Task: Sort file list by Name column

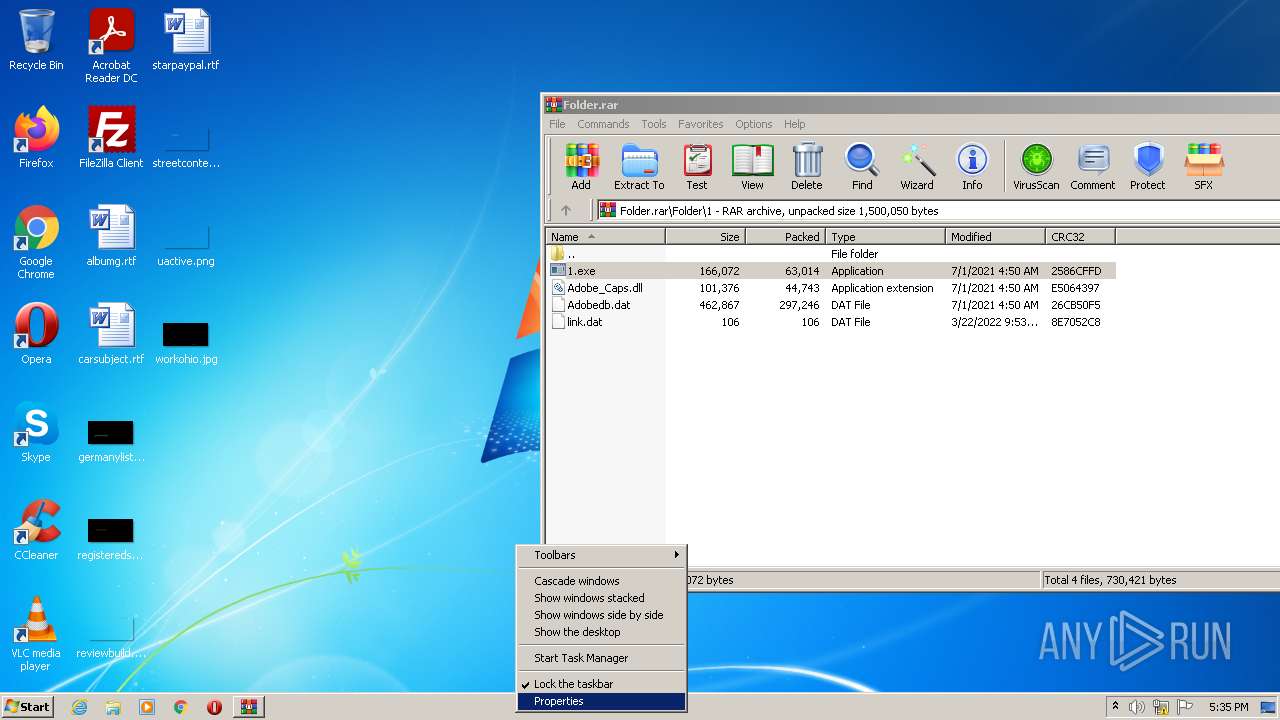Action: coord(605,237)
